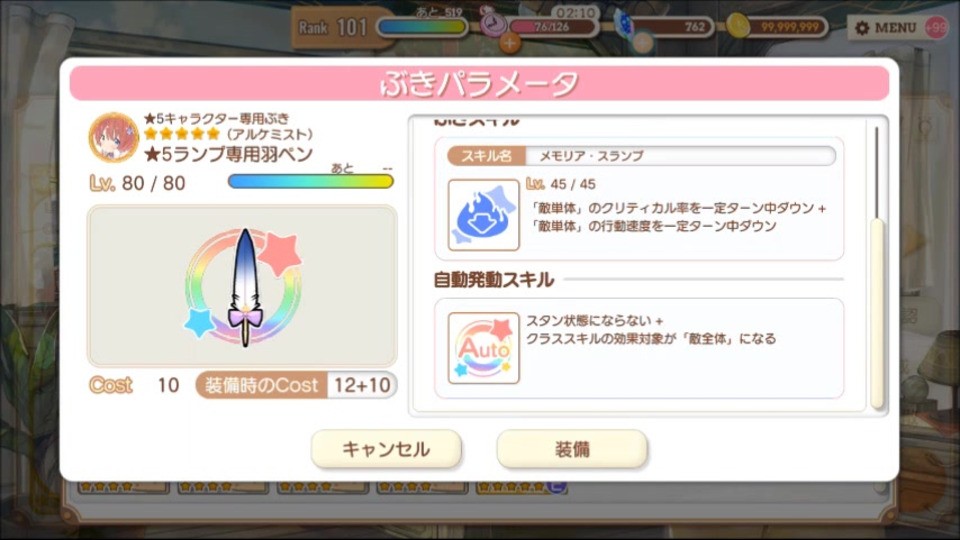Tap the character portrait avatar icon
This screenshot has width=960, height=540.
113,137
